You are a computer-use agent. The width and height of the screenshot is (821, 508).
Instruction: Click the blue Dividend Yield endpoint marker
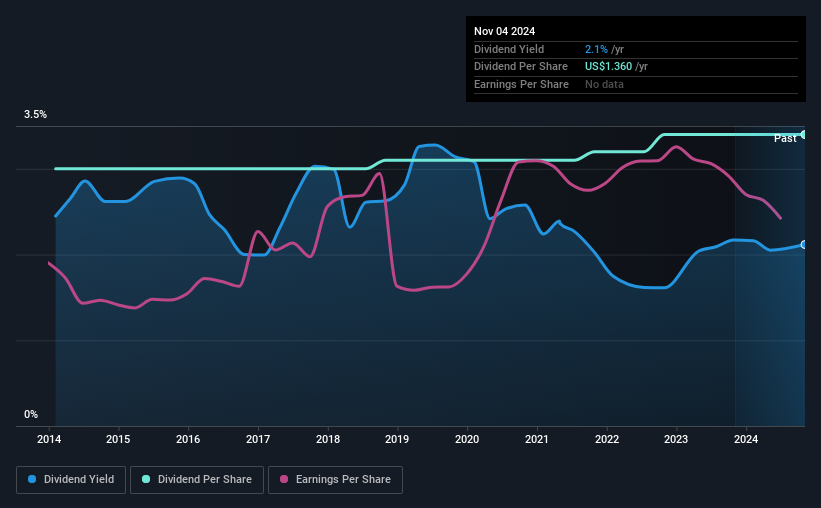804,245
